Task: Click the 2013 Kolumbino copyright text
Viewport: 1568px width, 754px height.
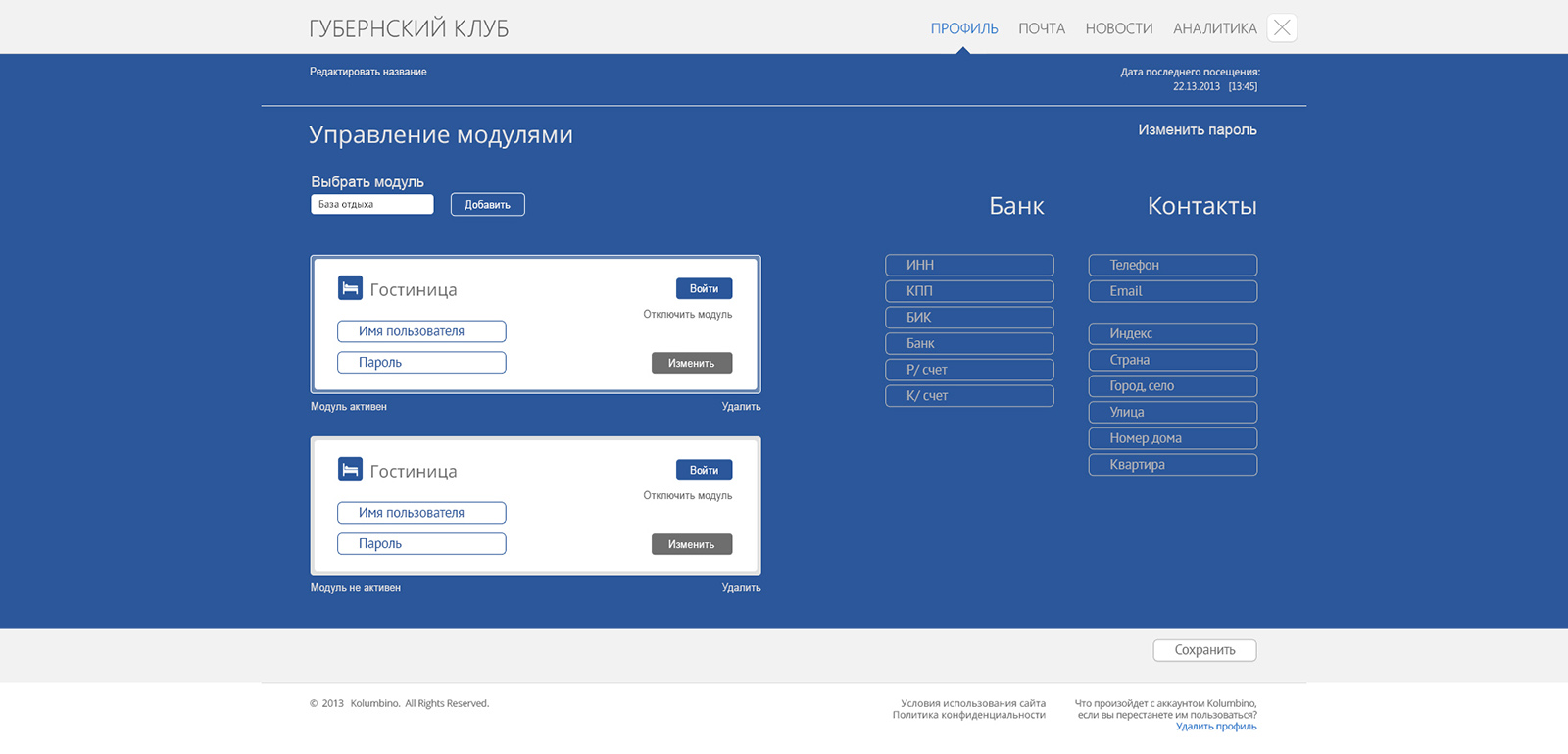Action: pos(399,703)
